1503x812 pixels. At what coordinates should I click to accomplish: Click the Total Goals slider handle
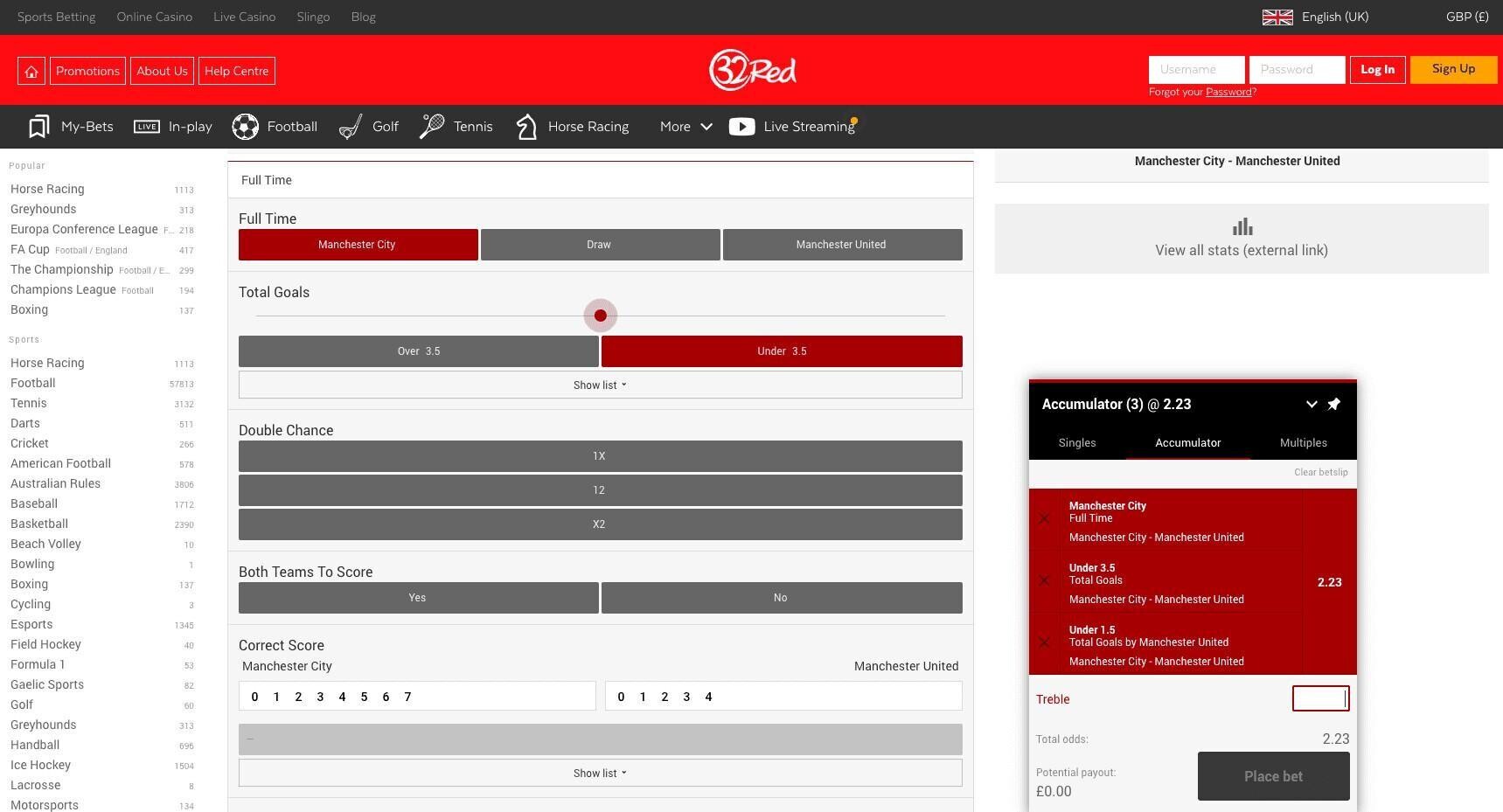[x=601, y=316]
